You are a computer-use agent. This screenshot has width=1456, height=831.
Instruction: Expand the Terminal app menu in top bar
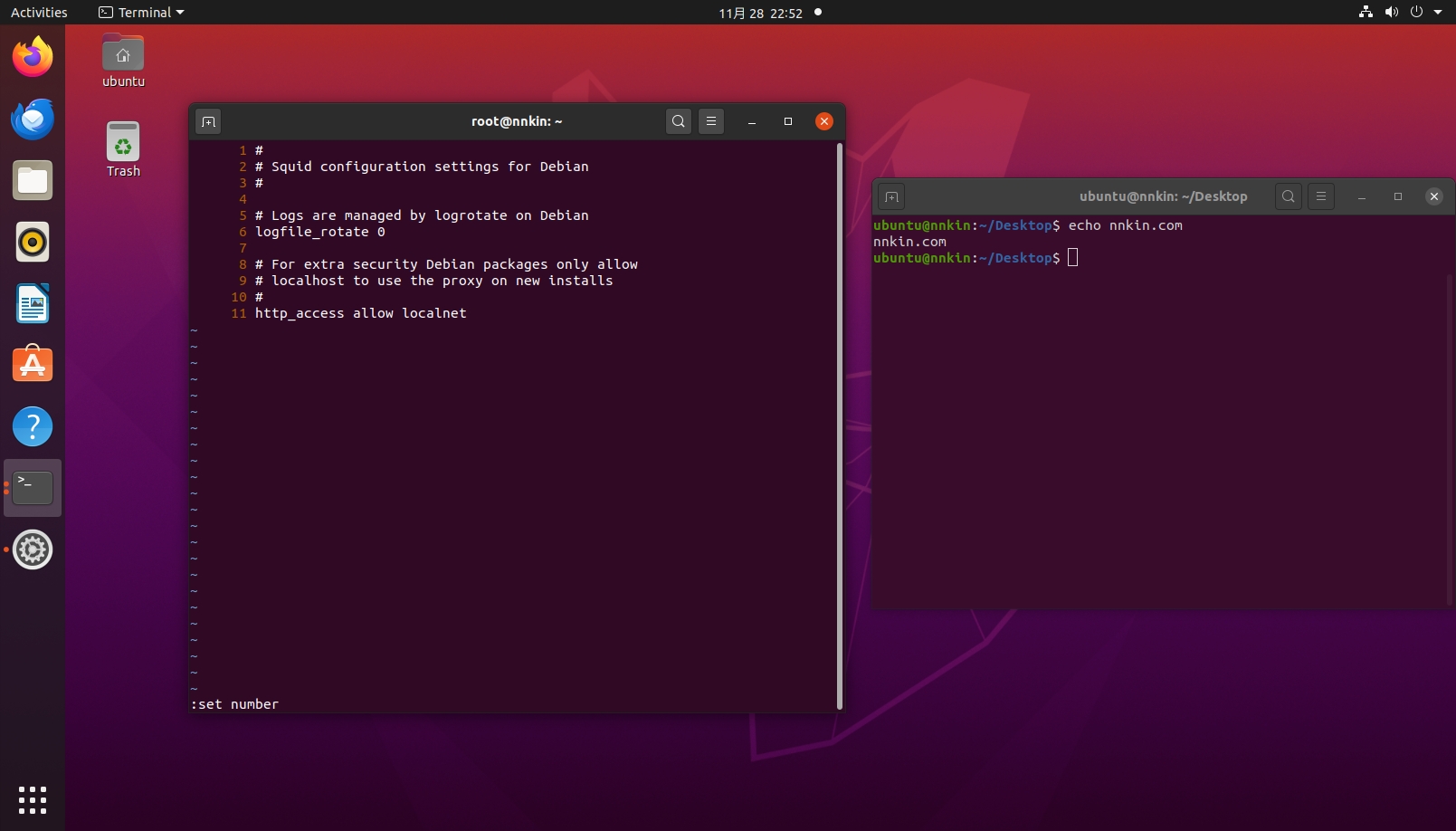pyautogui.click(x=142, y=13)
